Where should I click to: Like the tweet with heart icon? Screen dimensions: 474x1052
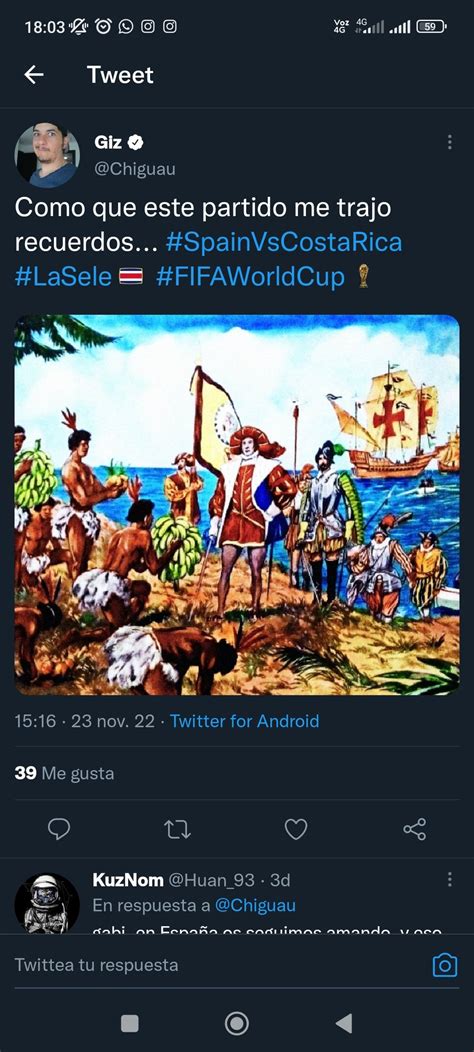296,829
